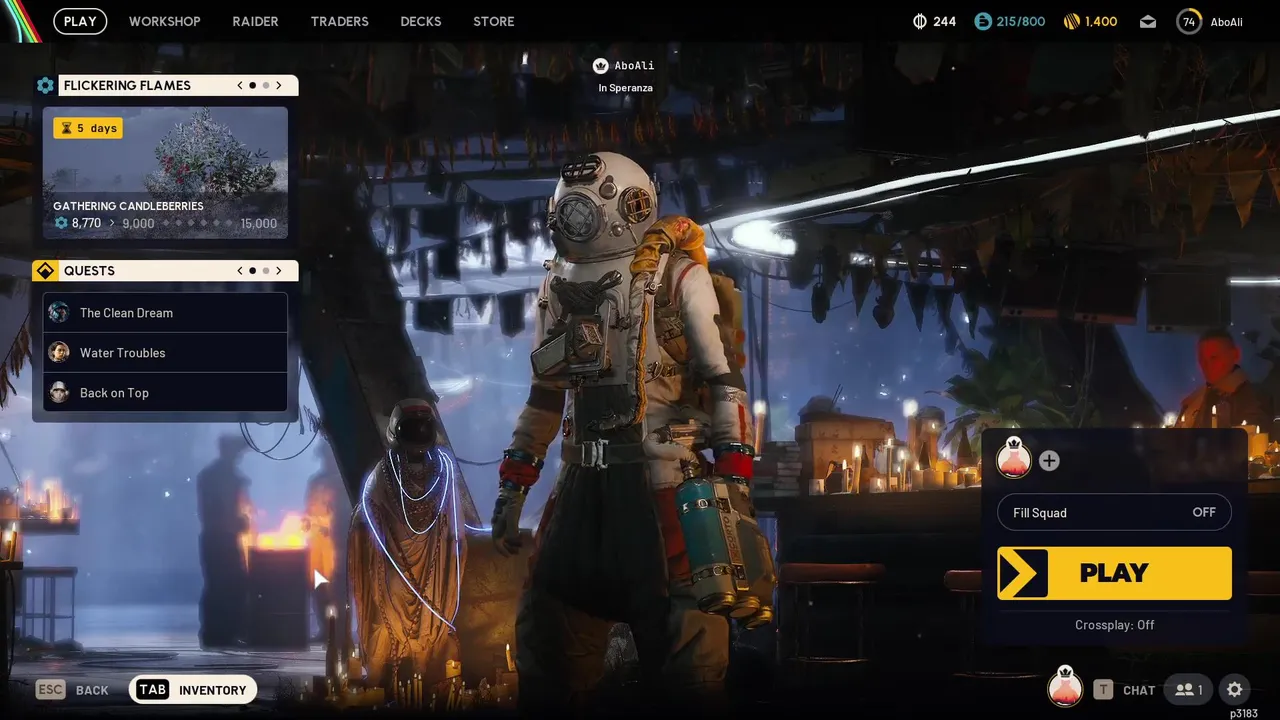Screen dimensions: 1280x720
Task: Open the AboAli profile name in top bar
Action: 1226,22
